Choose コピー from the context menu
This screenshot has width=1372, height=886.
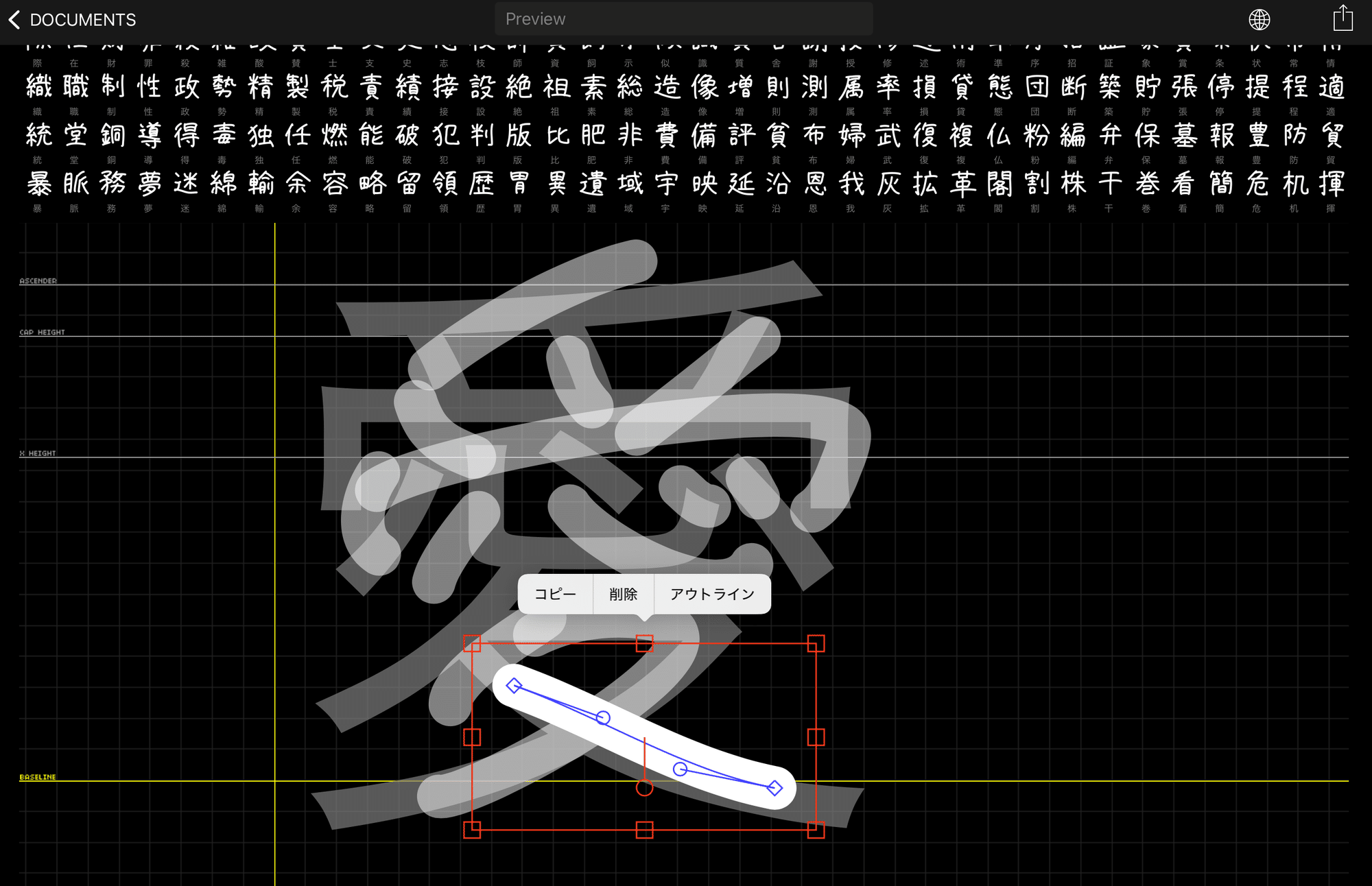pos(555,594)
